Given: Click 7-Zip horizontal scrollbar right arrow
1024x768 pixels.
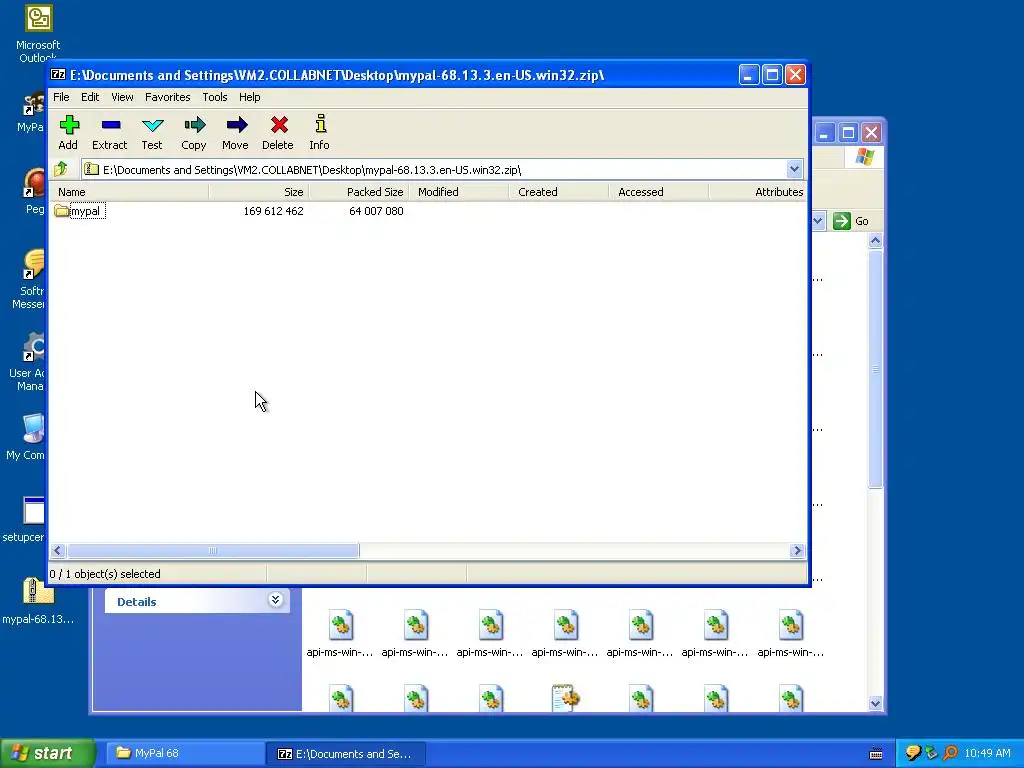Looking at the screenshot, I should (x=797, y=551).
